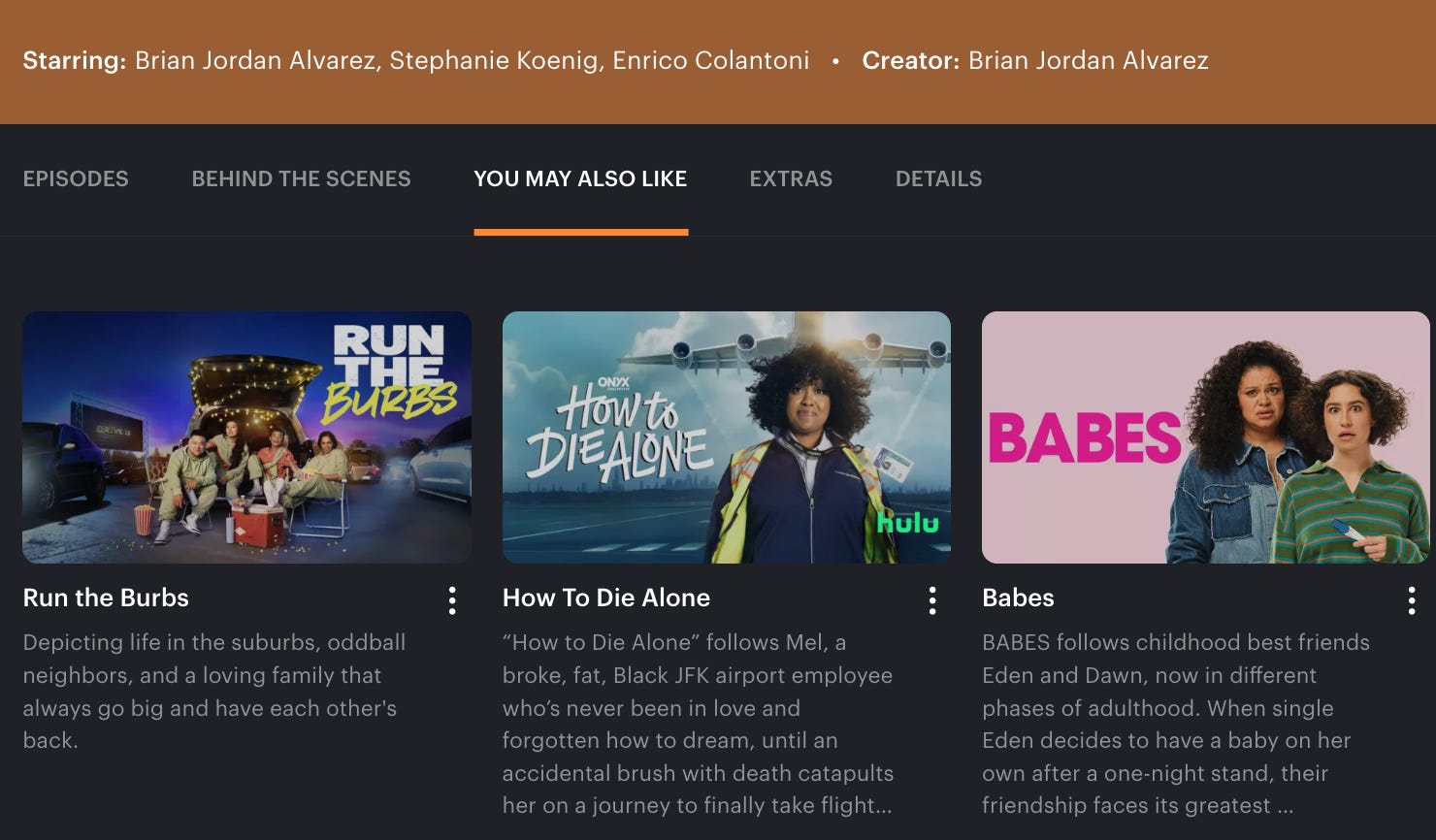
Task: Open more options for How To Die Alone
Action: (x=932, y=600)
